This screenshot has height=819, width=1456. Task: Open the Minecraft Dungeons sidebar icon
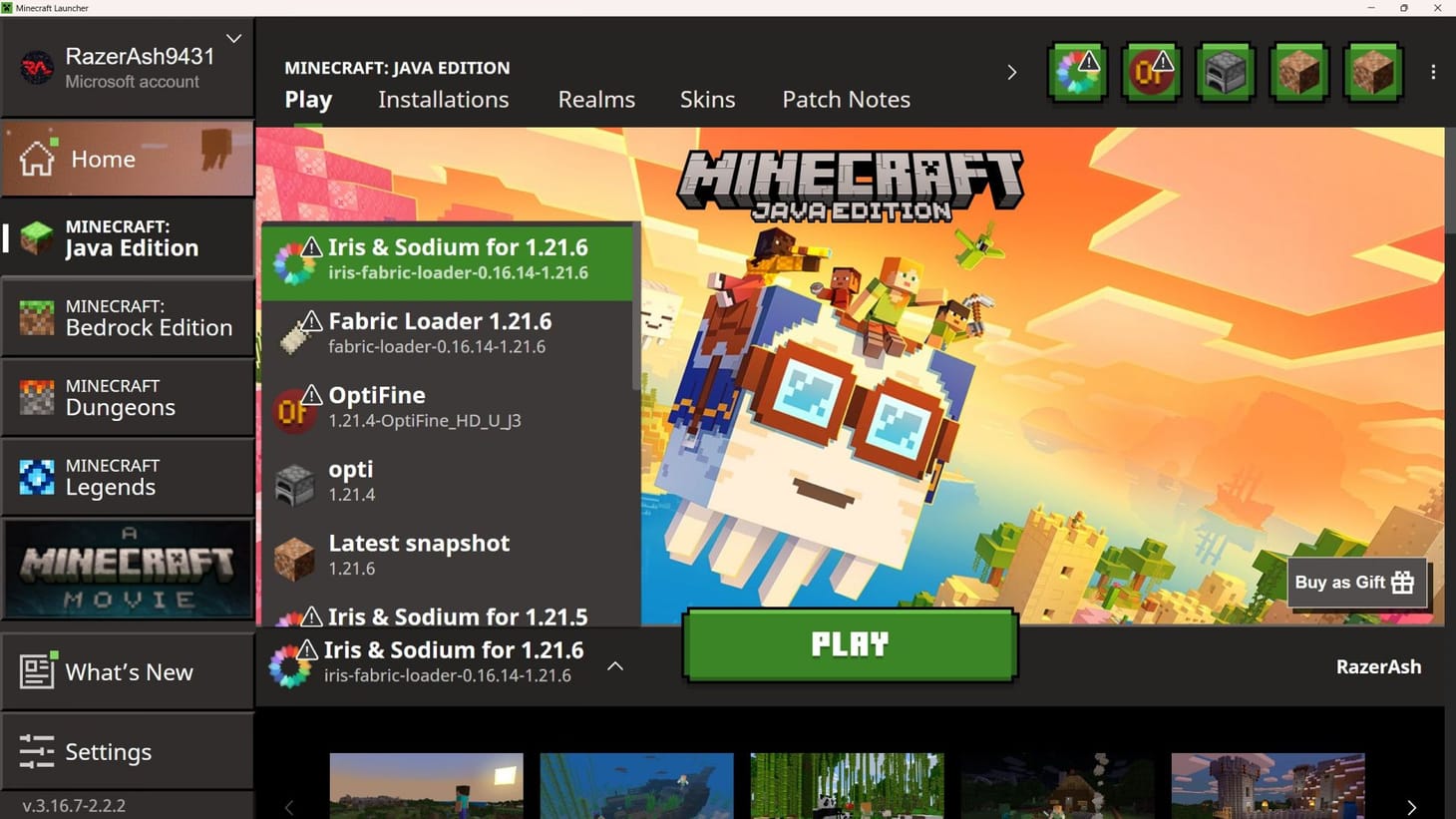tap(36, 397)
